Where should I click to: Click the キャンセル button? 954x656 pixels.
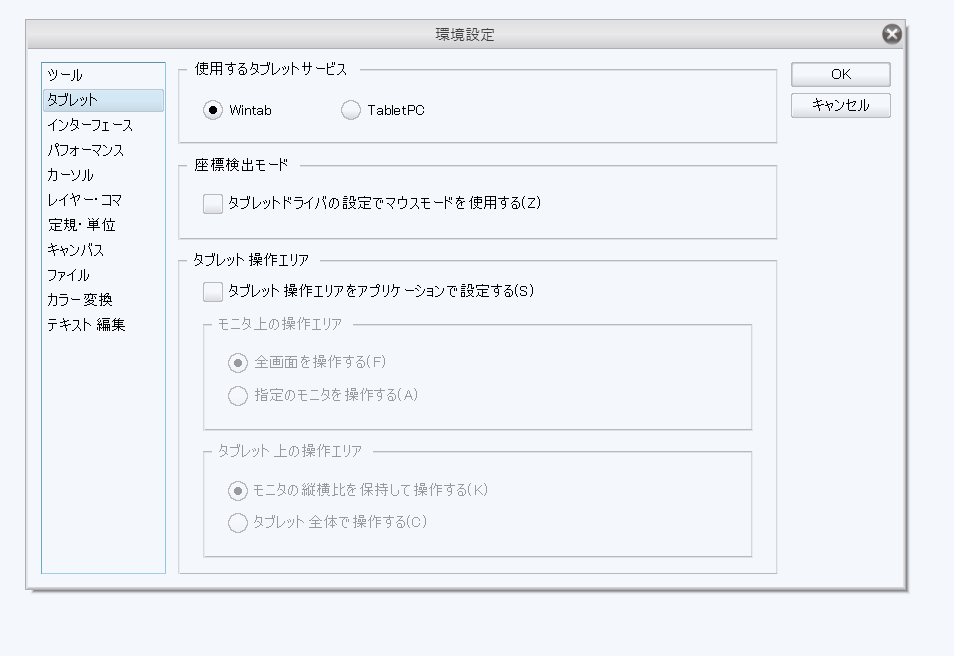pyautogui.click(x=840, y=105)
